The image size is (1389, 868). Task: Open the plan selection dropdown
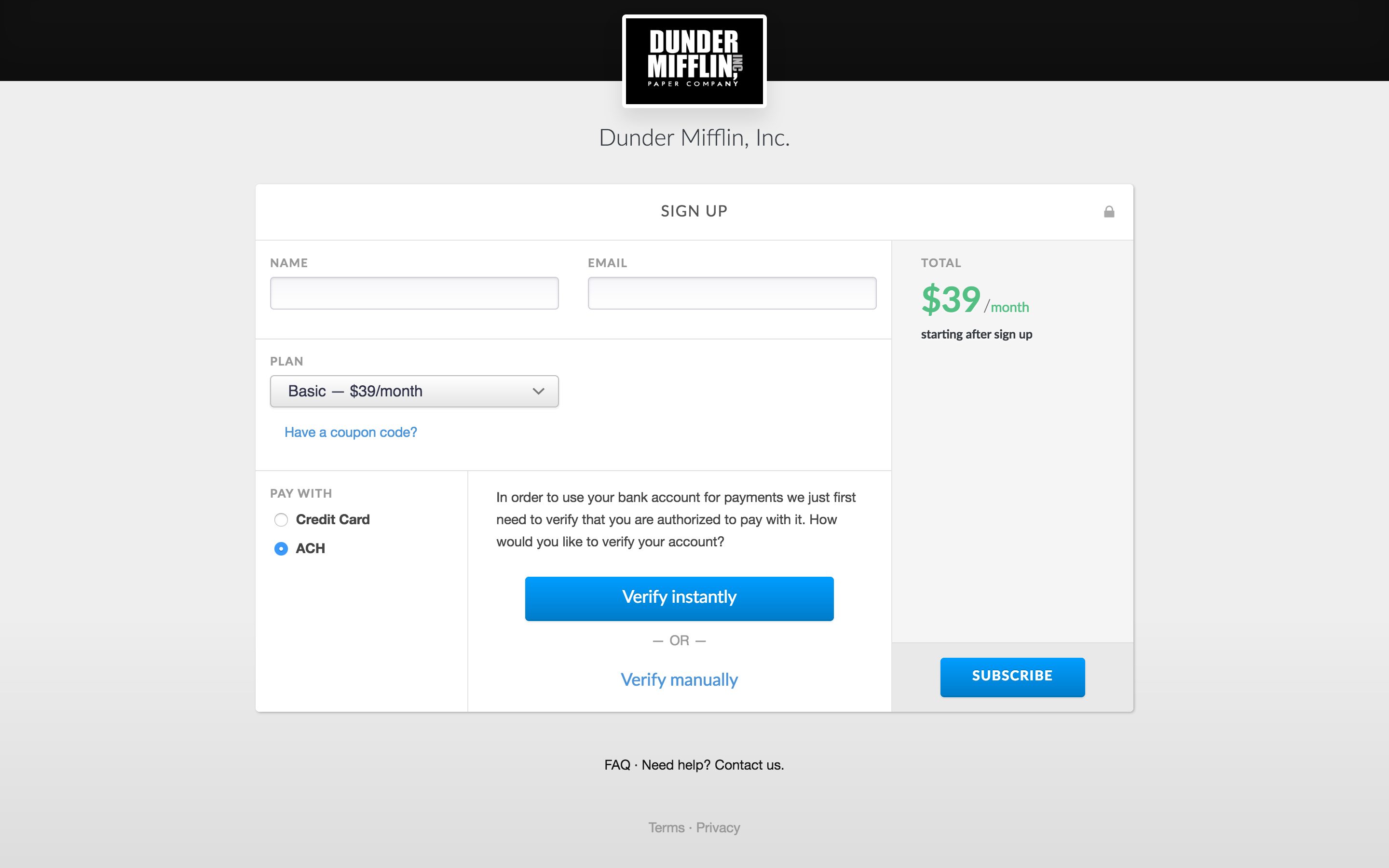point(414,391)
